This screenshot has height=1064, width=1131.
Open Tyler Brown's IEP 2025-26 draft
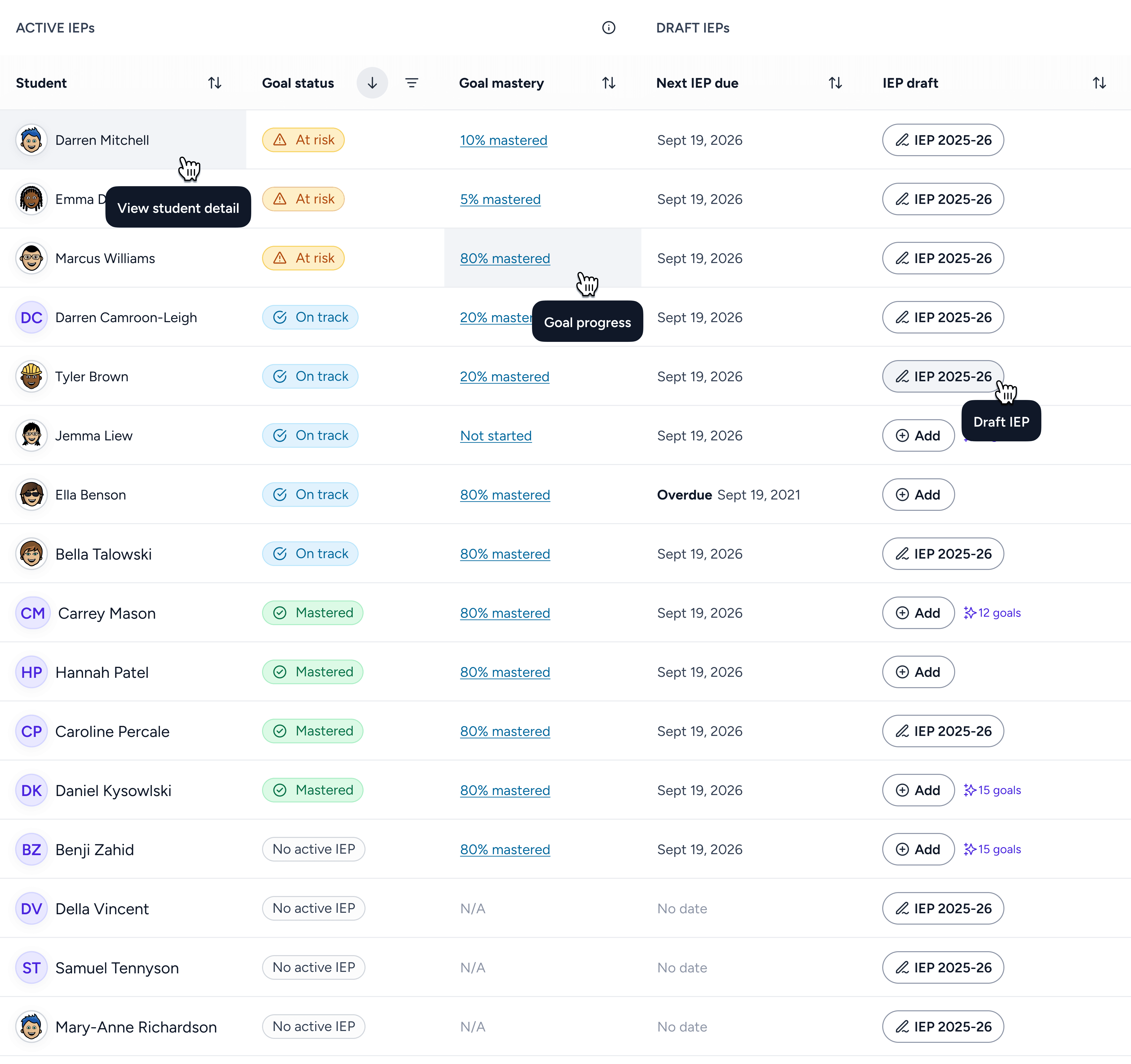click(x=942, y=377)
